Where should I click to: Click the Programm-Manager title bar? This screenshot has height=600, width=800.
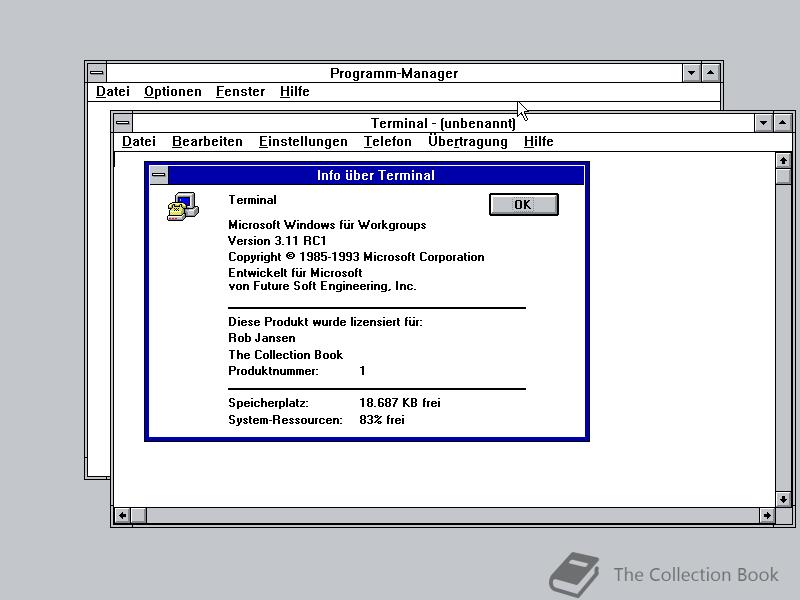point(394,73)
